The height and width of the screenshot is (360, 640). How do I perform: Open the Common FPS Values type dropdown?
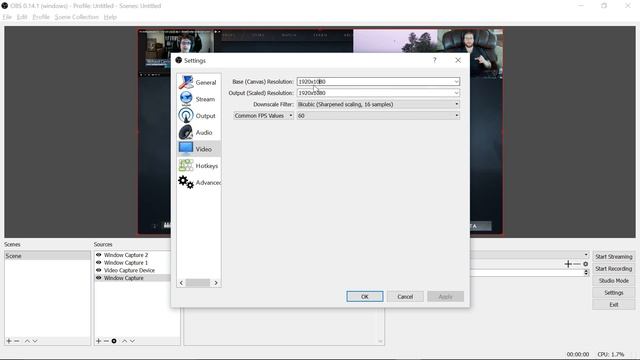click(263, 116)
